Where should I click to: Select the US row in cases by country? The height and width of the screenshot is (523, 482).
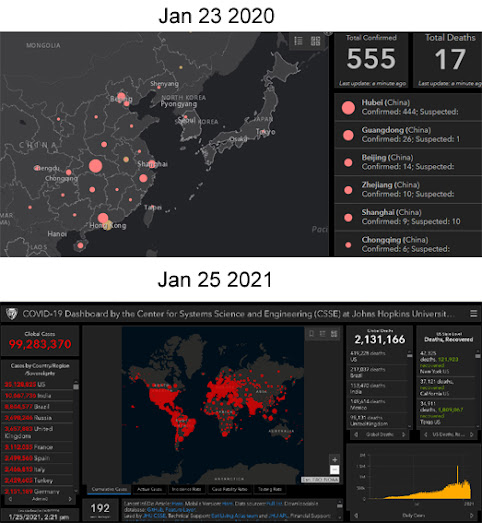click(x=38, y=384)
